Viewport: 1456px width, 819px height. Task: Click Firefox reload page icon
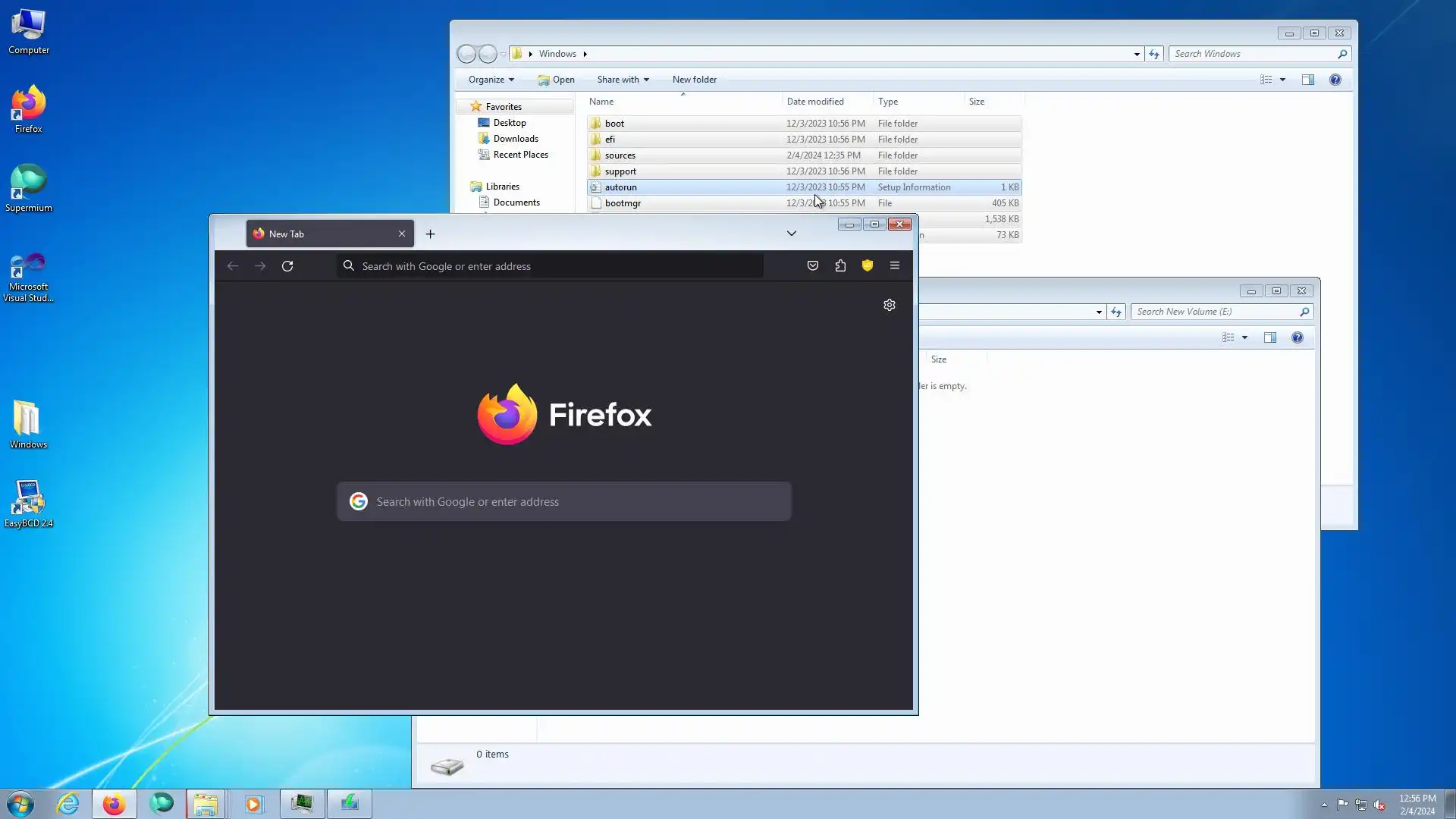click(287, 266)
